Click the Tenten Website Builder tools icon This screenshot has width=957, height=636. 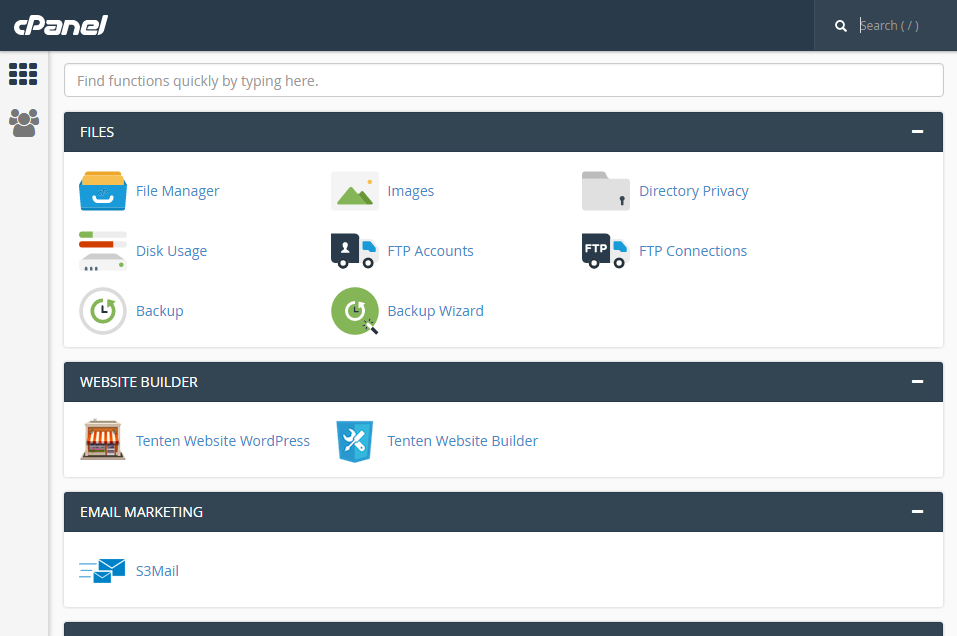[x=355, y=441]
